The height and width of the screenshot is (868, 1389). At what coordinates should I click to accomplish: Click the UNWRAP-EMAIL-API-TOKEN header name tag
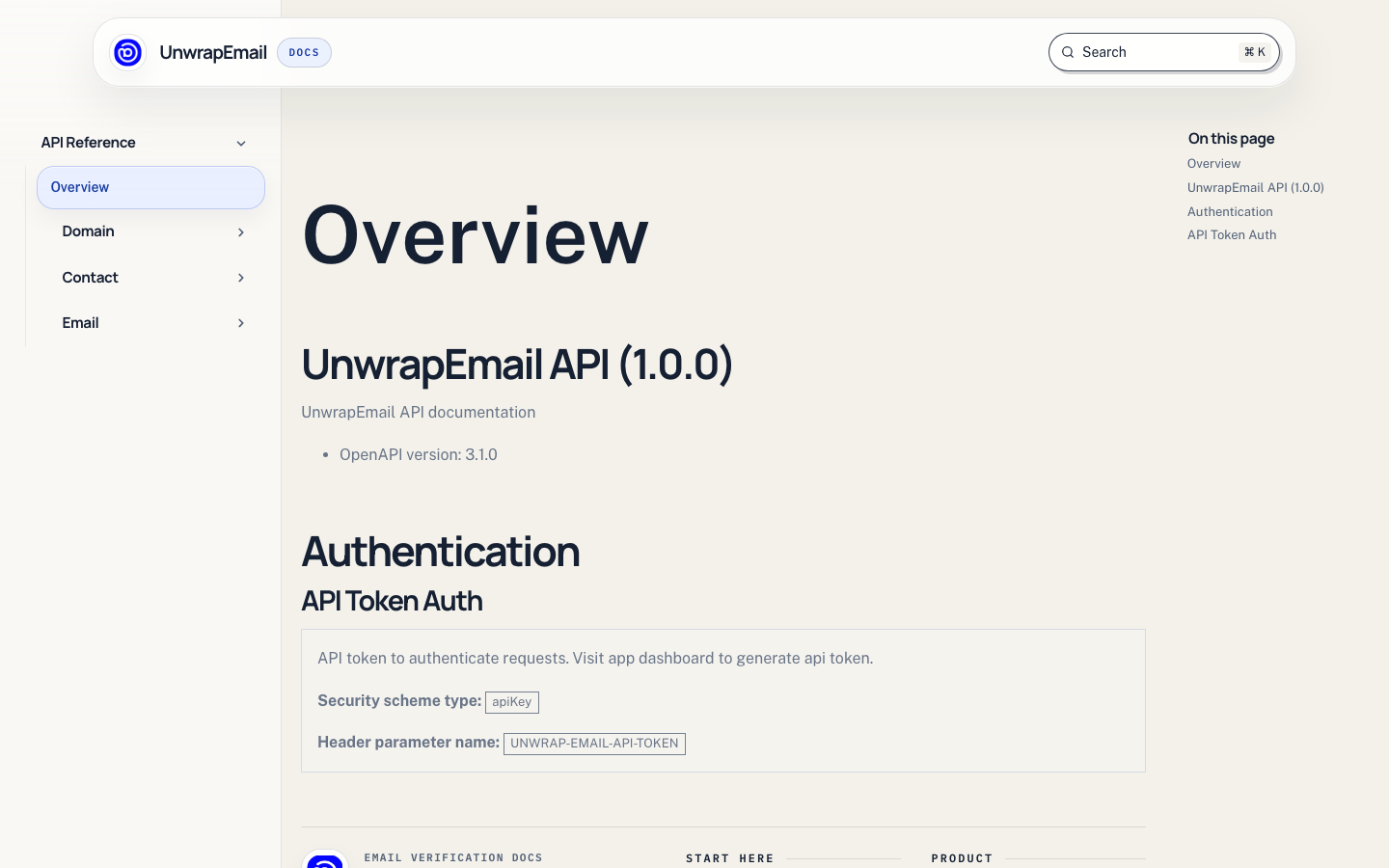[594, 744]
